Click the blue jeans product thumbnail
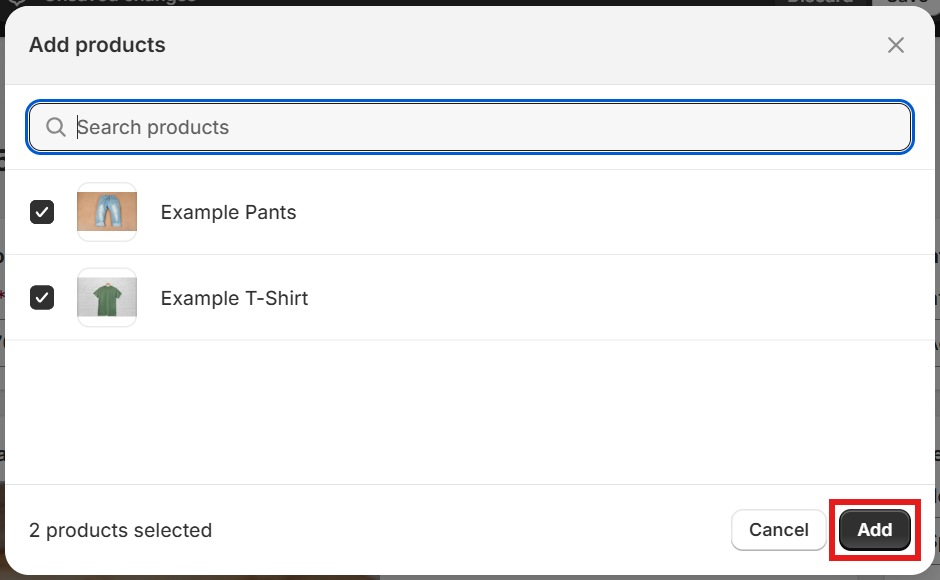940x580 pixels. tap(107, 212)
